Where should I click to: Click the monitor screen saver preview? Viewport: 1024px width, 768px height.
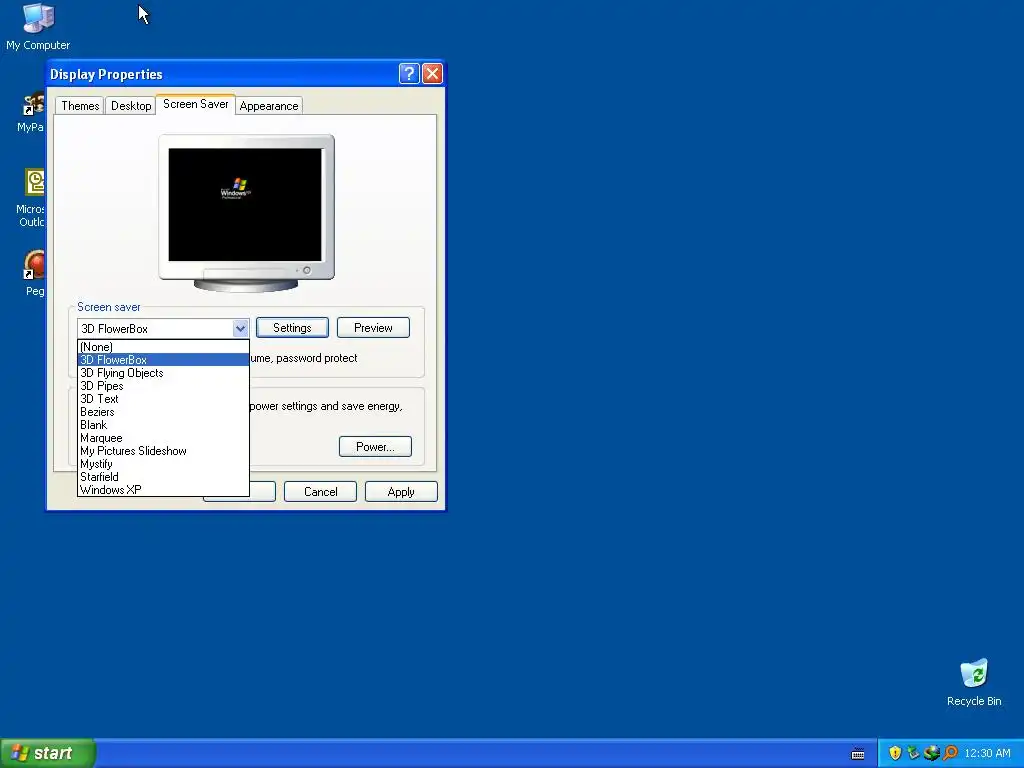click(245, 204)
